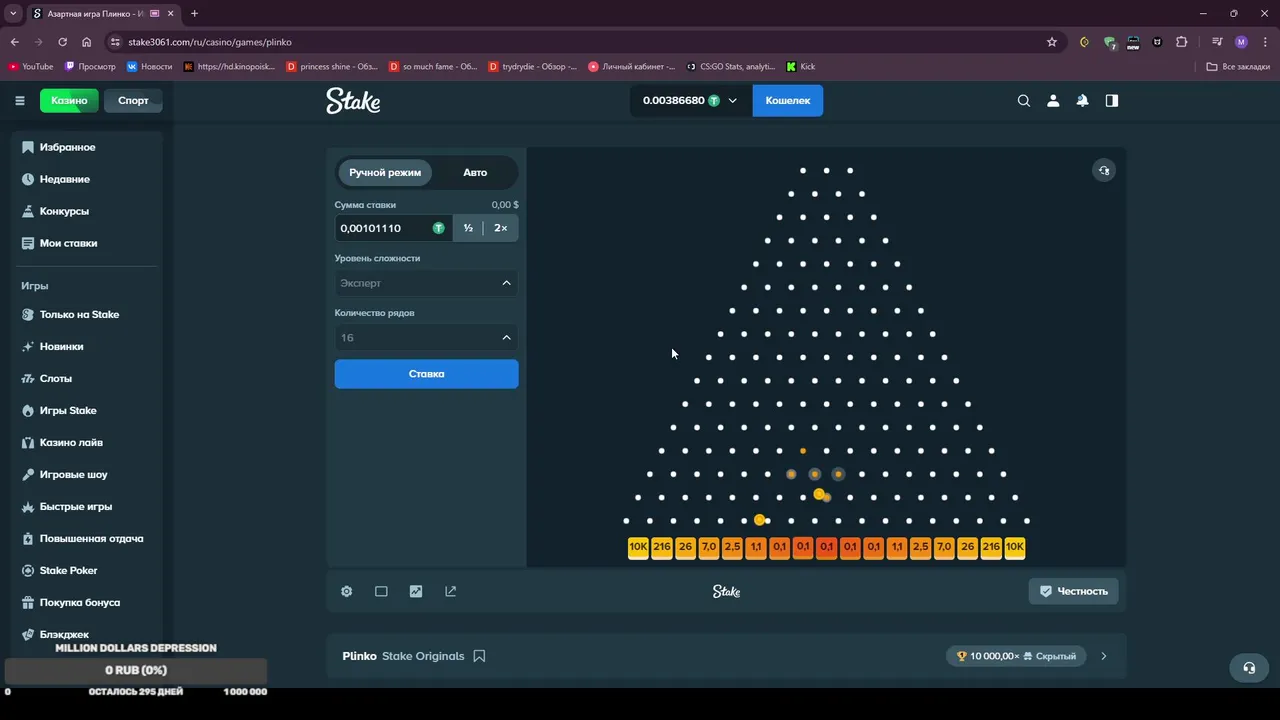Click the browser address bar URL

(x=210, y=42)
